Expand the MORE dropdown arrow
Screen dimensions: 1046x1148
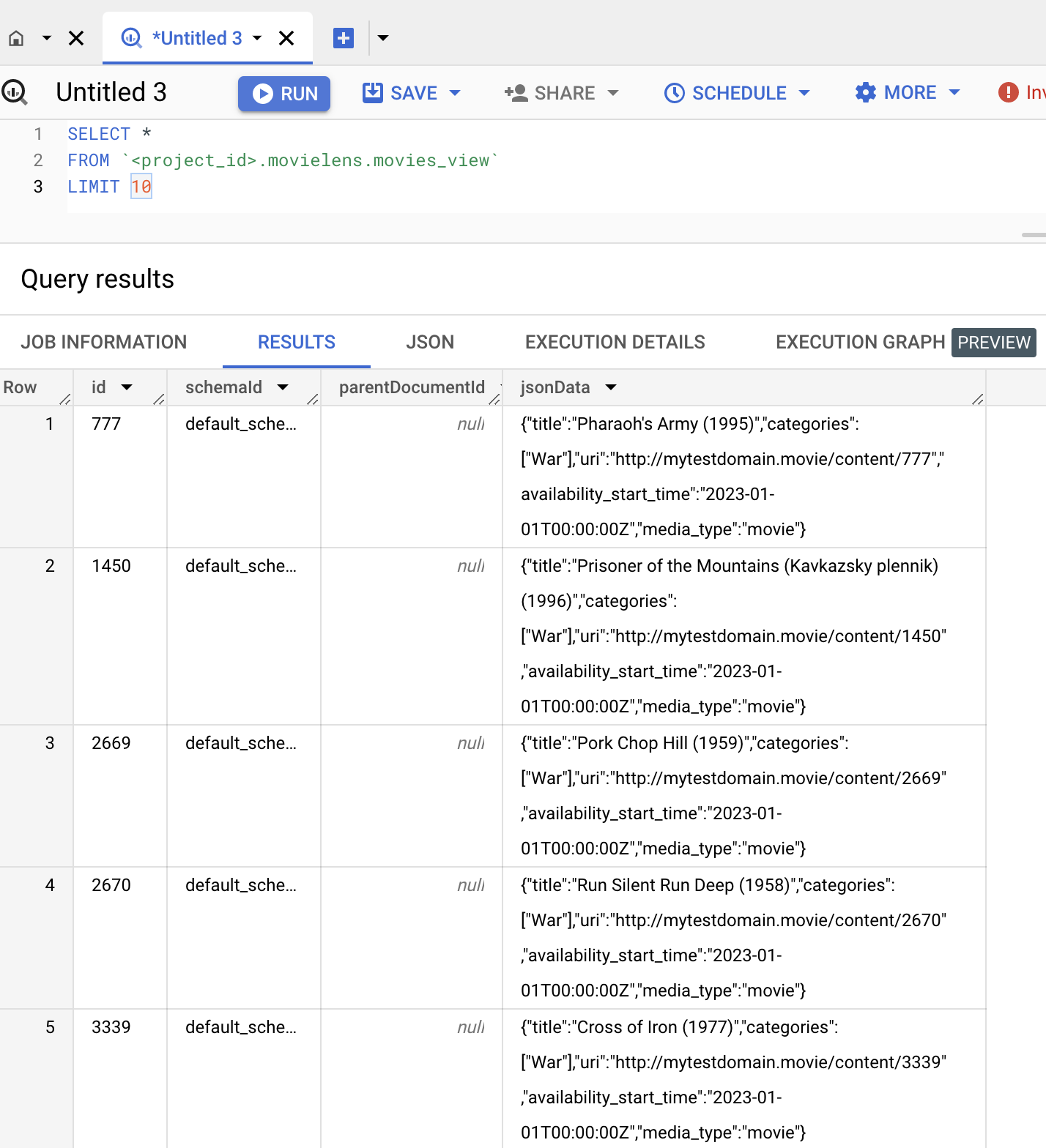click(x=954, y=92)
